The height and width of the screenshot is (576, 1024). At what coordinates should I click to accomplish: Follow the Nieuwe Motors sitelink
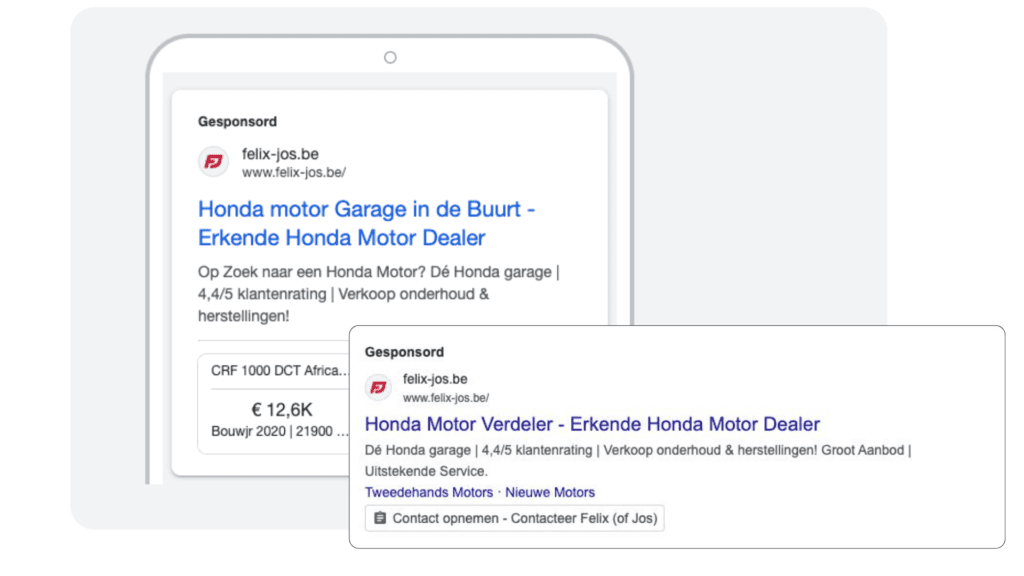click(x=550, y=492)
